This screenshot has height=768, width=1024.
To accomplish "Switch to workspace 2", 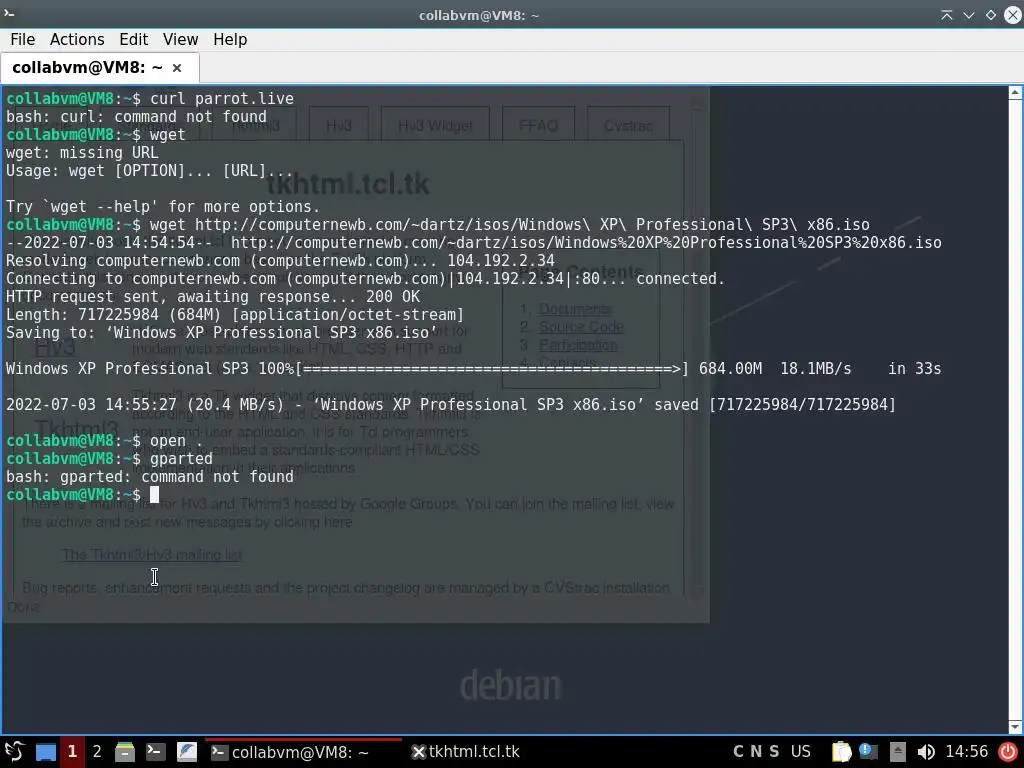I will [97, 752].
